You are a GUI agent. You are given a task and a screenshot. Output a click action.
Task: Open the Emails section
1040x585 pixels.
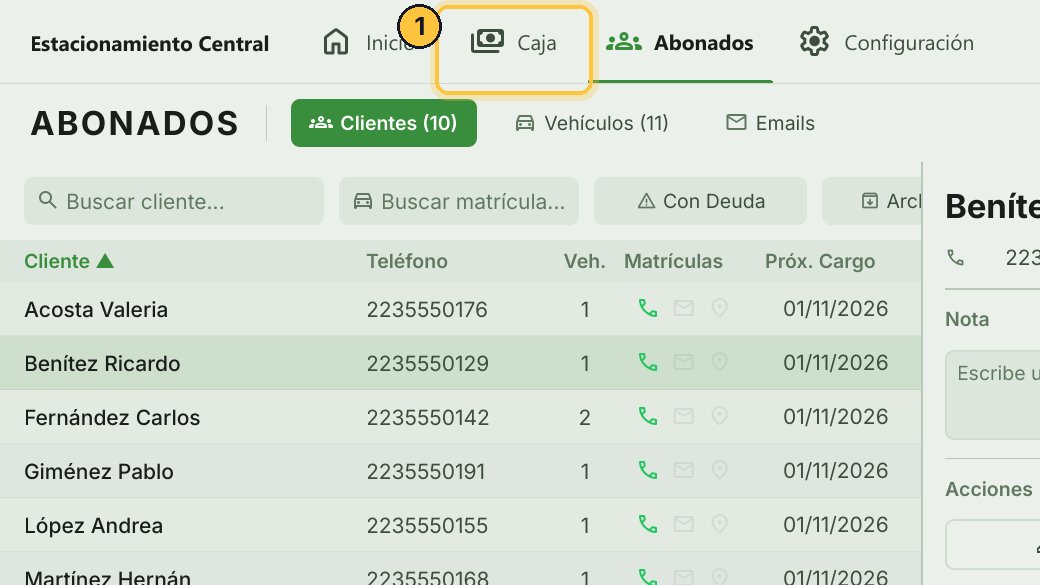coord(770,123)
